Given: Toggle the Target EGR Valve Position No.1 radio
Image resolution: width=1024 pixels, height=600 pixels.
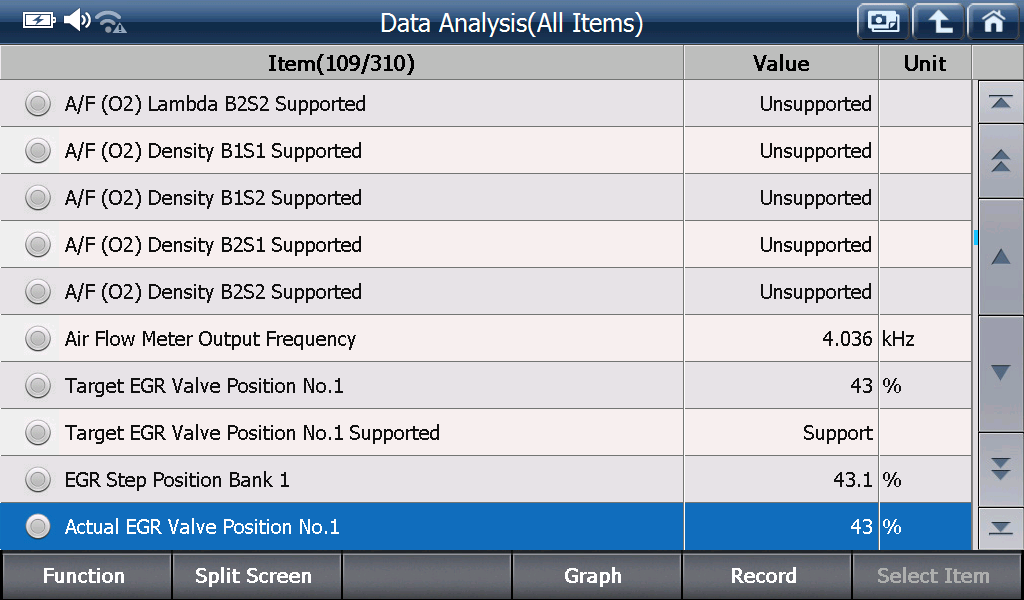Looking at the screenshot, I should point(38,385).
